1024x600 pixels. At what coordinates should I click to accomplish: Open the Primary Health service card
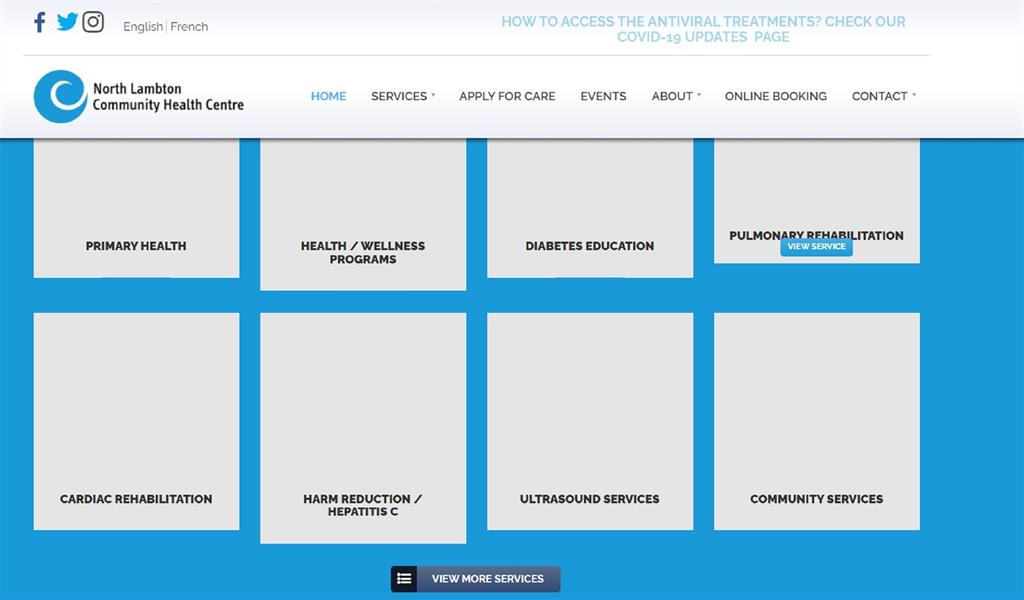(136, 208)
